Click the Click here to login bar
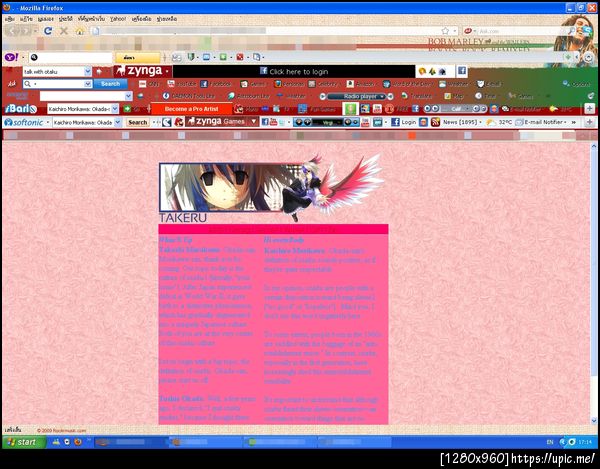 click(294, 71)
